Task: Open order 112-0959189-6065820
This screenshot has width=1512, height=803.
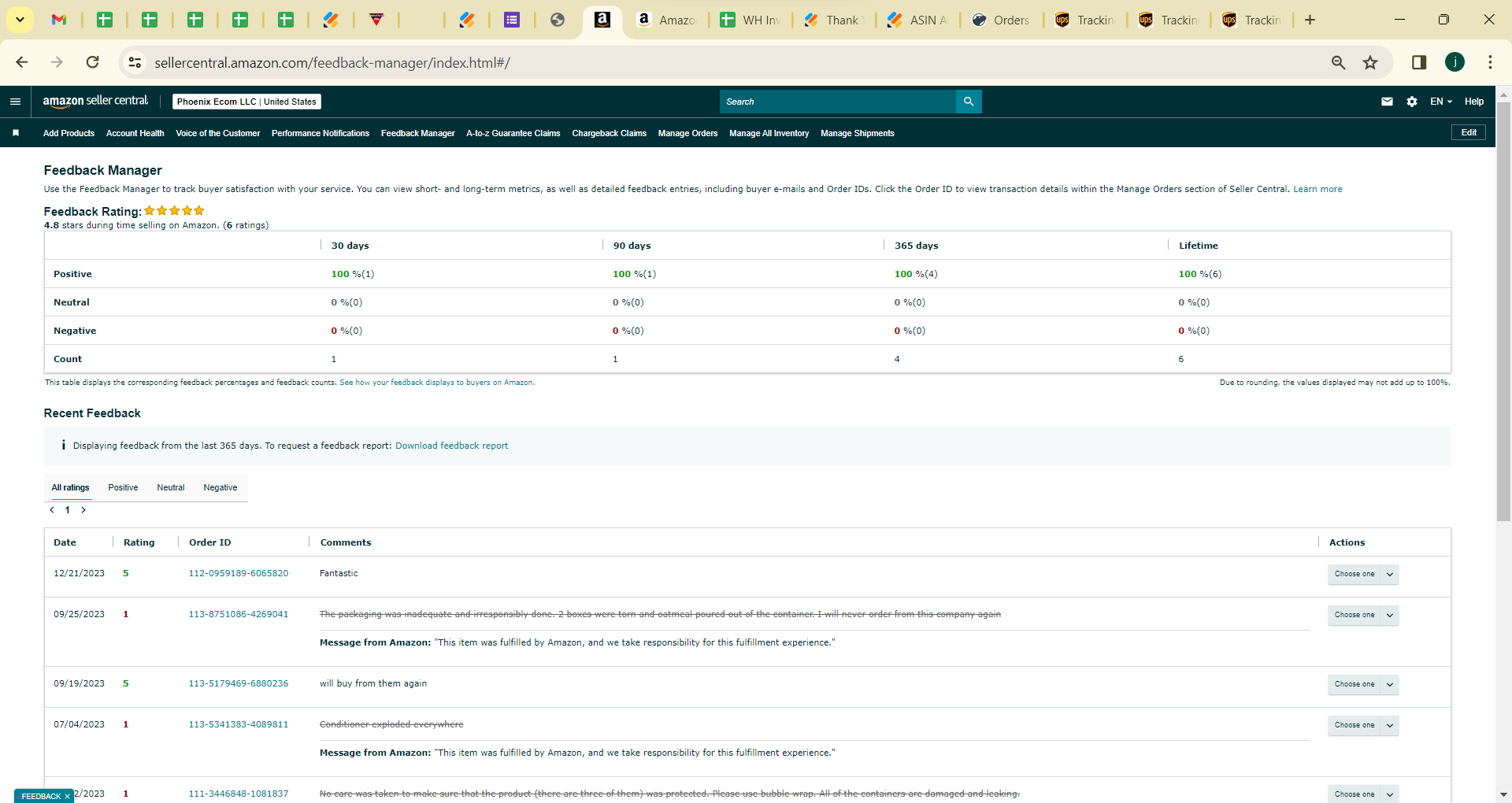Action: [x=239, y=573]
